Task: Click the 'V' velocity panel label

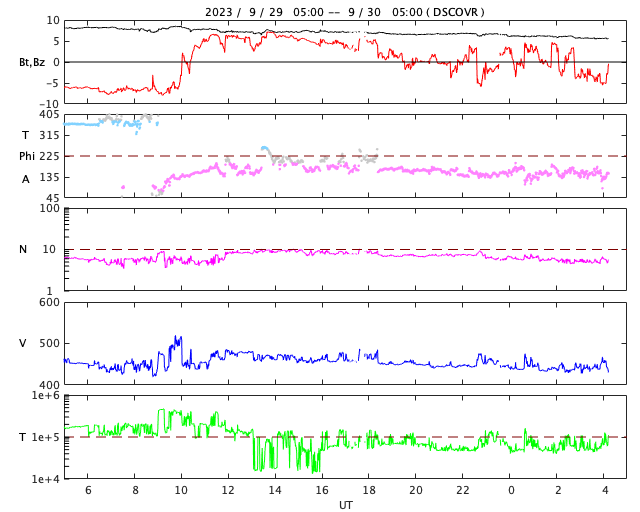Action: pyautogui.click(x=23, y=343)
